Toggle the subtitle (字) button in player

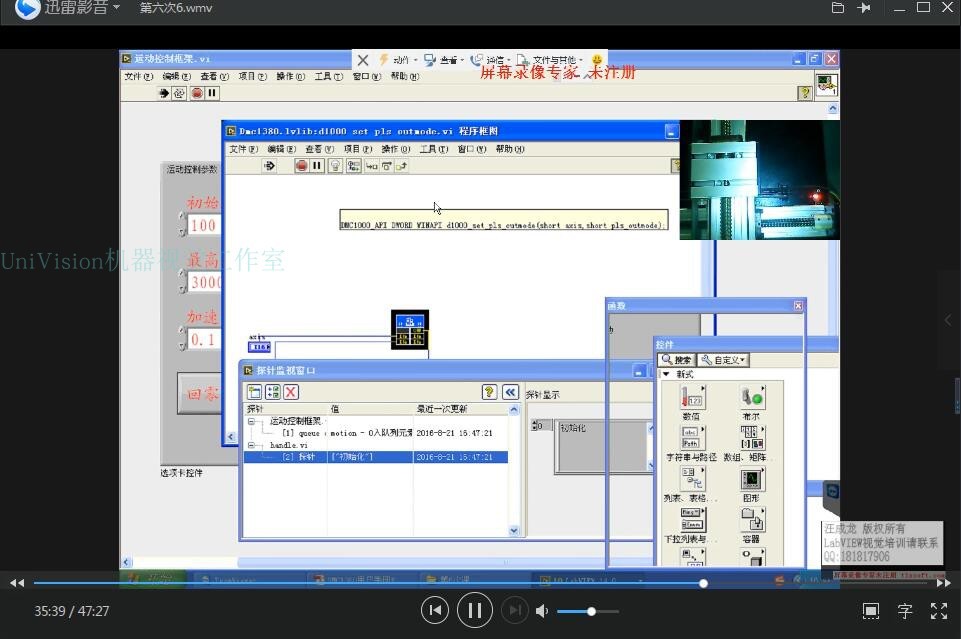[905, 611]
